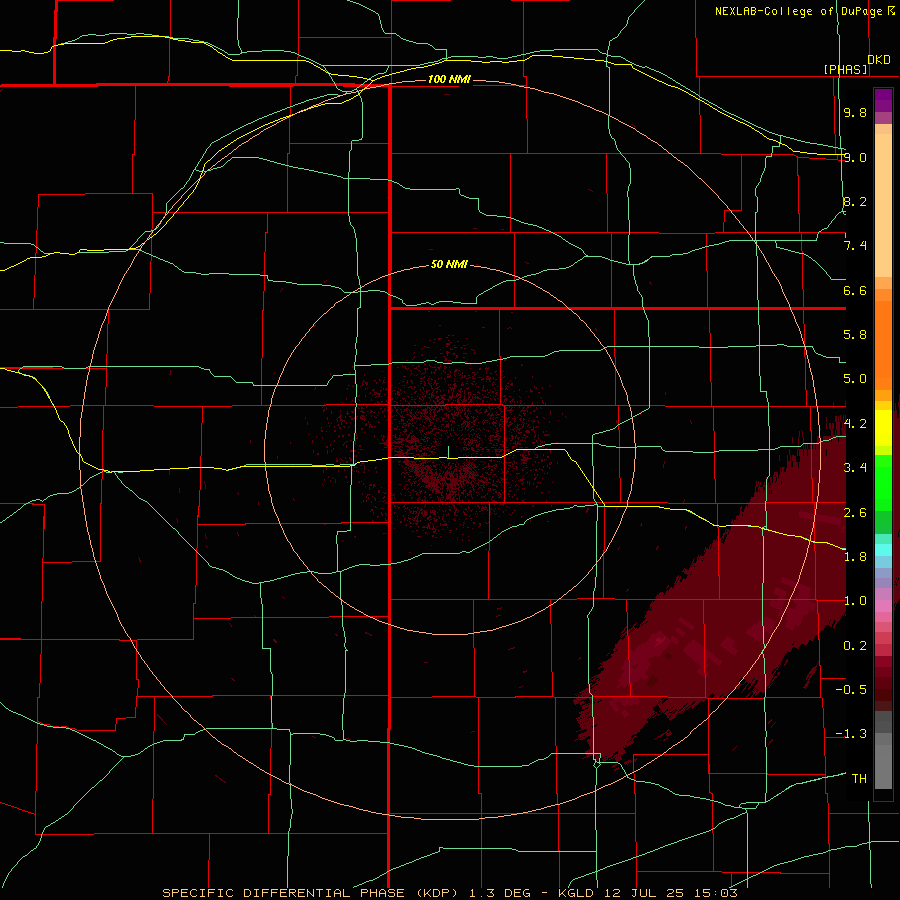Select the 3.4 scale value
900x900 pixels.
click(x=855, y=468)
